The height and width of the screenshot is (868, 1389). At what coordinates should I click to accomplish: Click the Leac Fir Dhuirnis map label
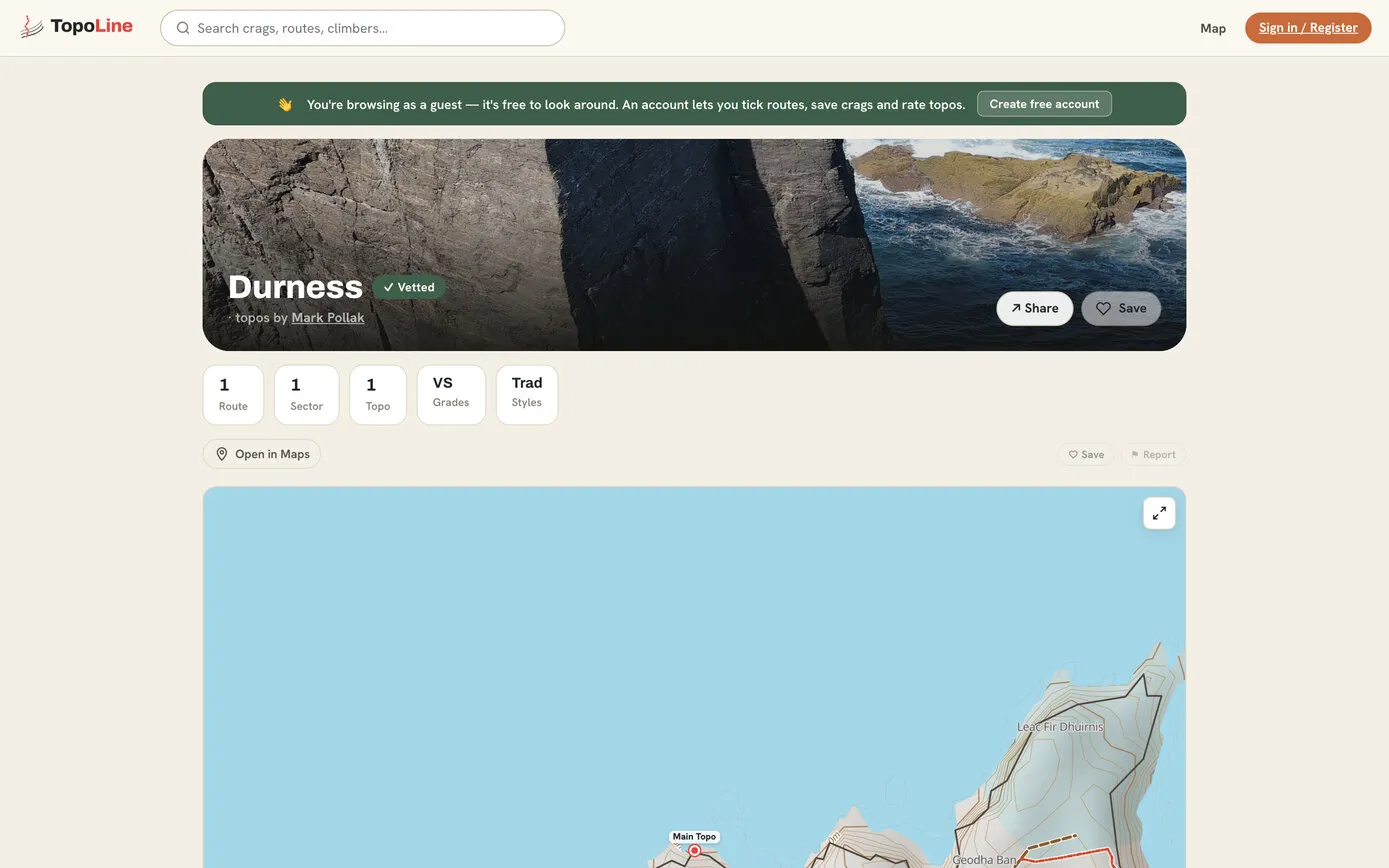[x=1059, y=726]
